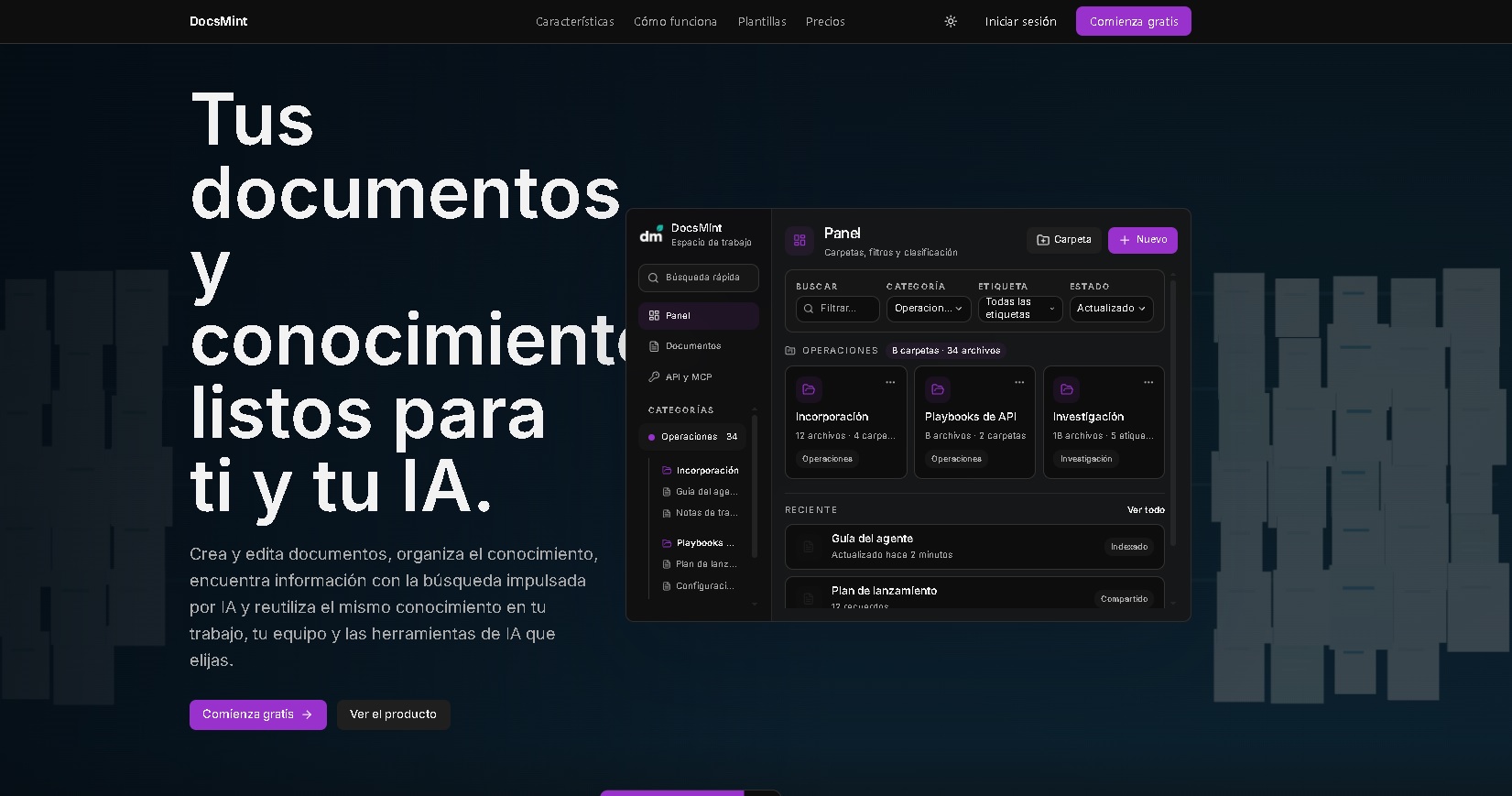Click the folder icon beside OPERACIONES heading

[x=790, y=351]
